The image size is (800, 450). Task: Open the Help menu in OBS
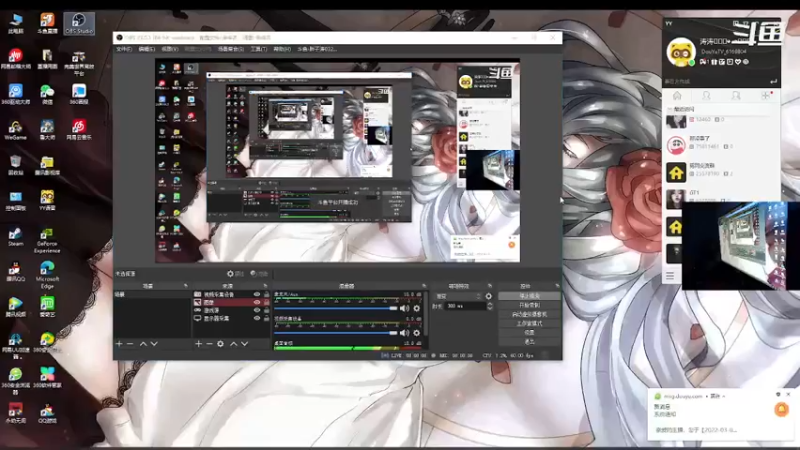(282, 49)
